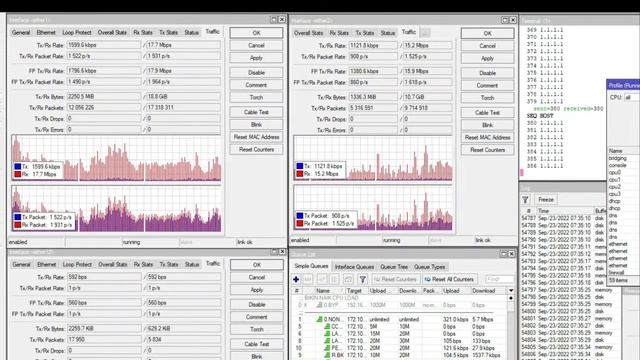Image resolution: width=640 pixels, height=360 pixels.
Task: Click the comment icon in Queue List toolbar
Action: [x=348, y=279]
